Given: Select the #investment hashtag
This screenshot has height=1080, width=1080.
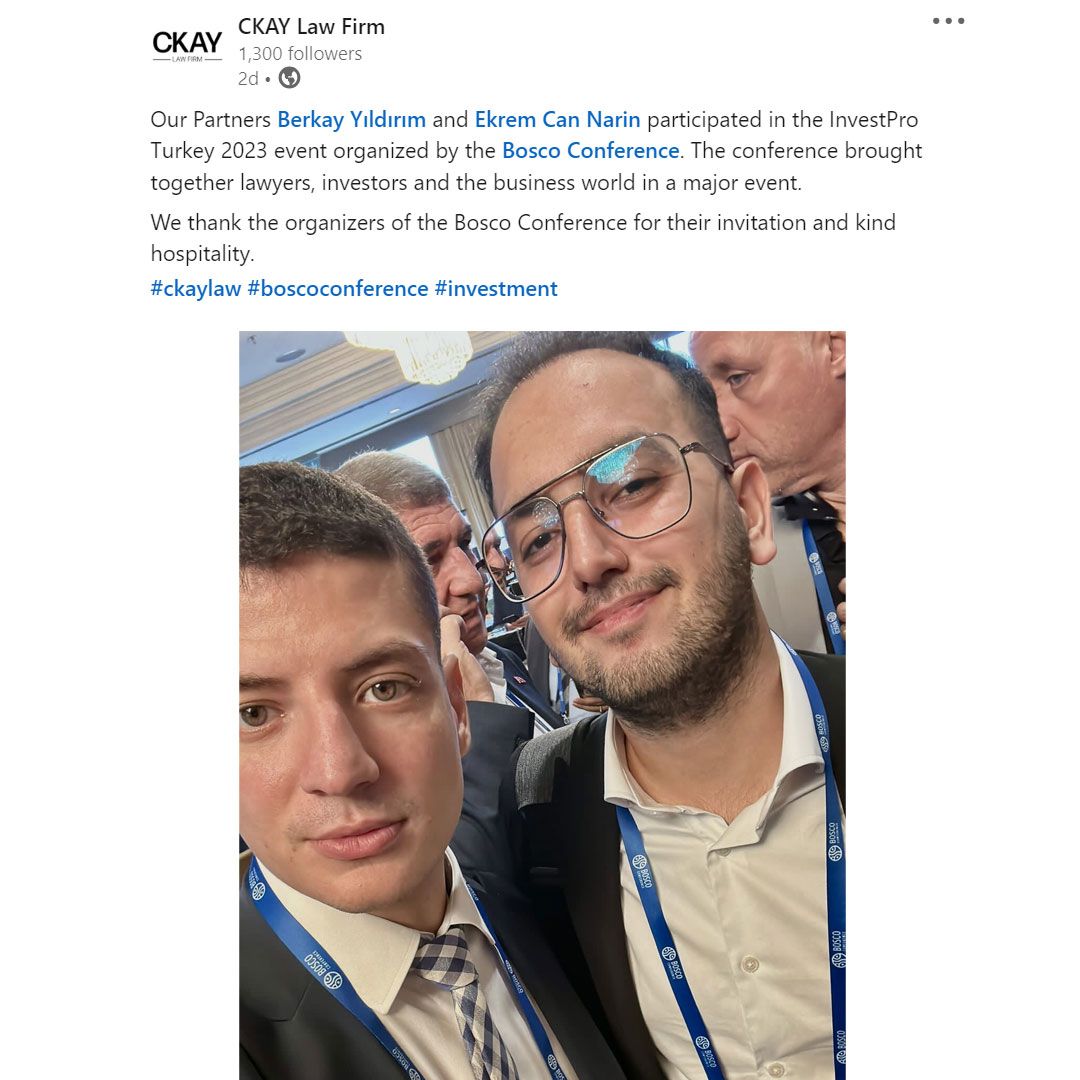Looking at the screenshot, I should click(x=496, y=288).
